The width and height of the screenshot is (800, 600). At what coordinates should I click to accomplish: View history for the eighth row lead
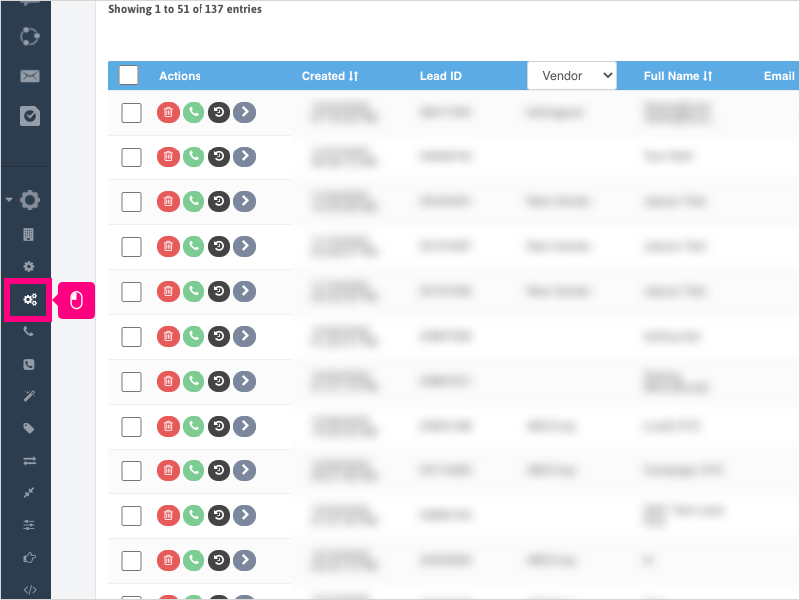(x=219, y=426)
